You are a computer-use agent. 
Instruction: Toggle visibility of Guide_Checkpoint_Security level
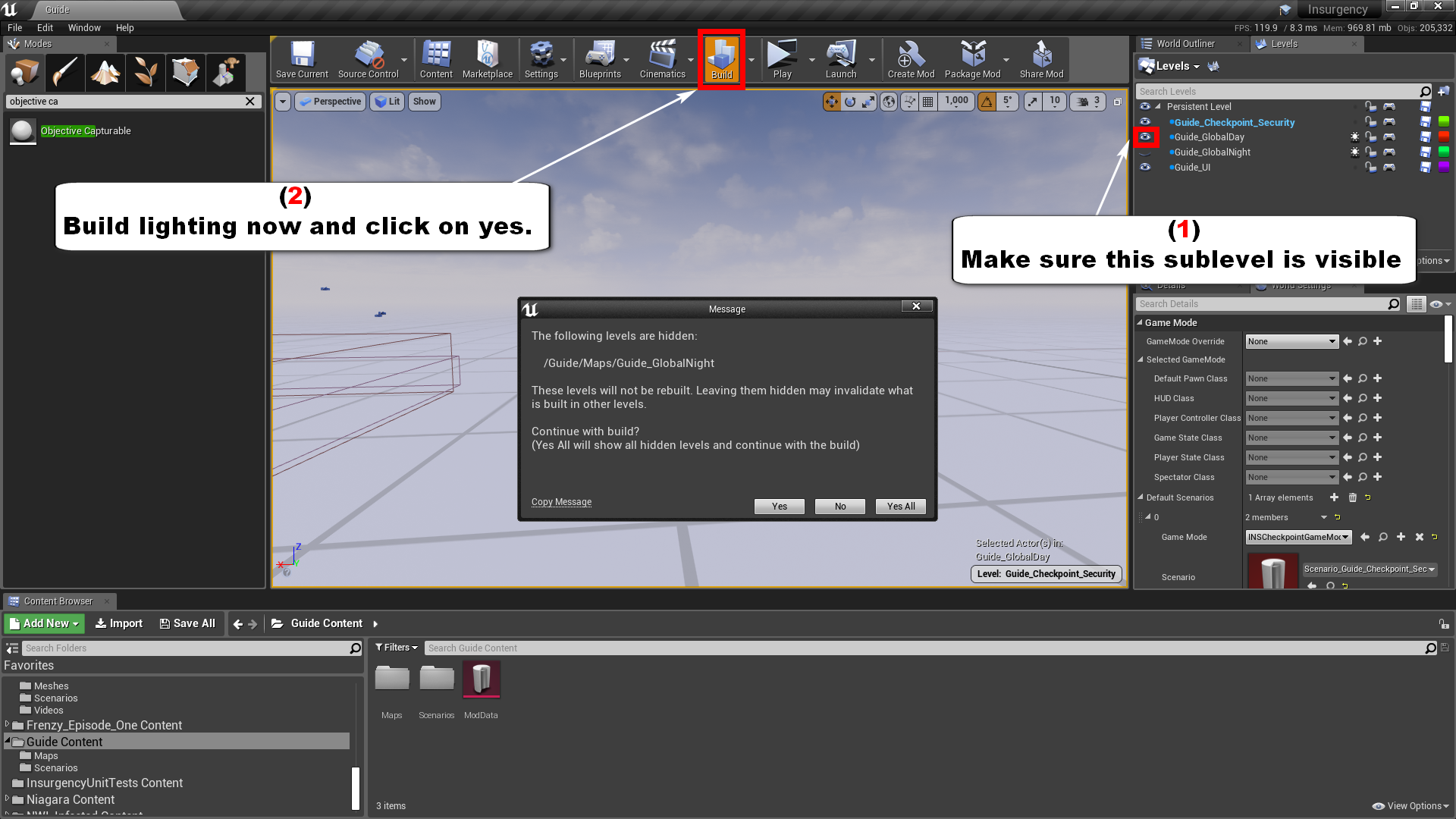pos(1145,122)
